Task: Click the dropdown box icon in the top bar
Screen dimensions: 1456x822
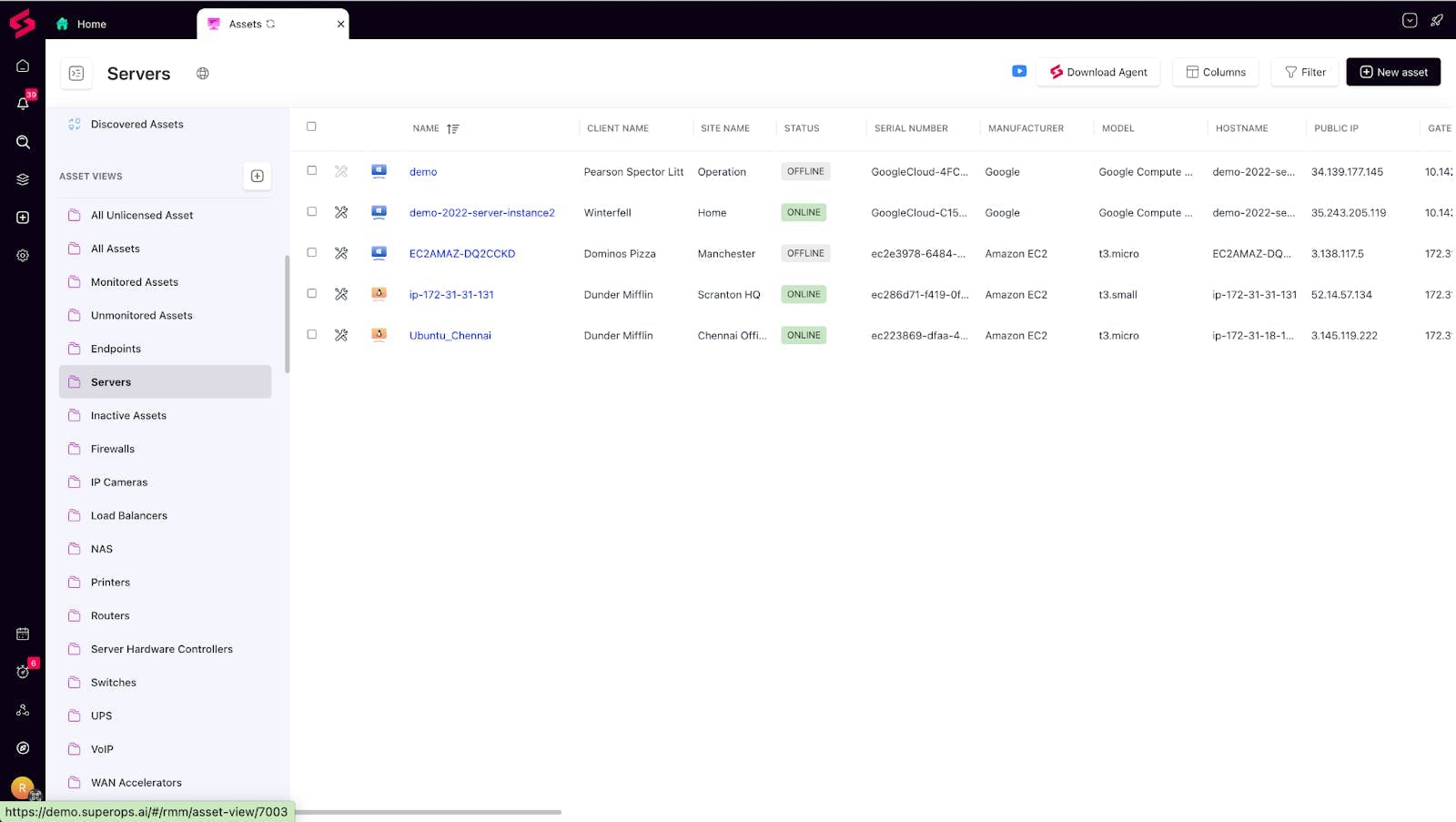Action: point(1410,20)
